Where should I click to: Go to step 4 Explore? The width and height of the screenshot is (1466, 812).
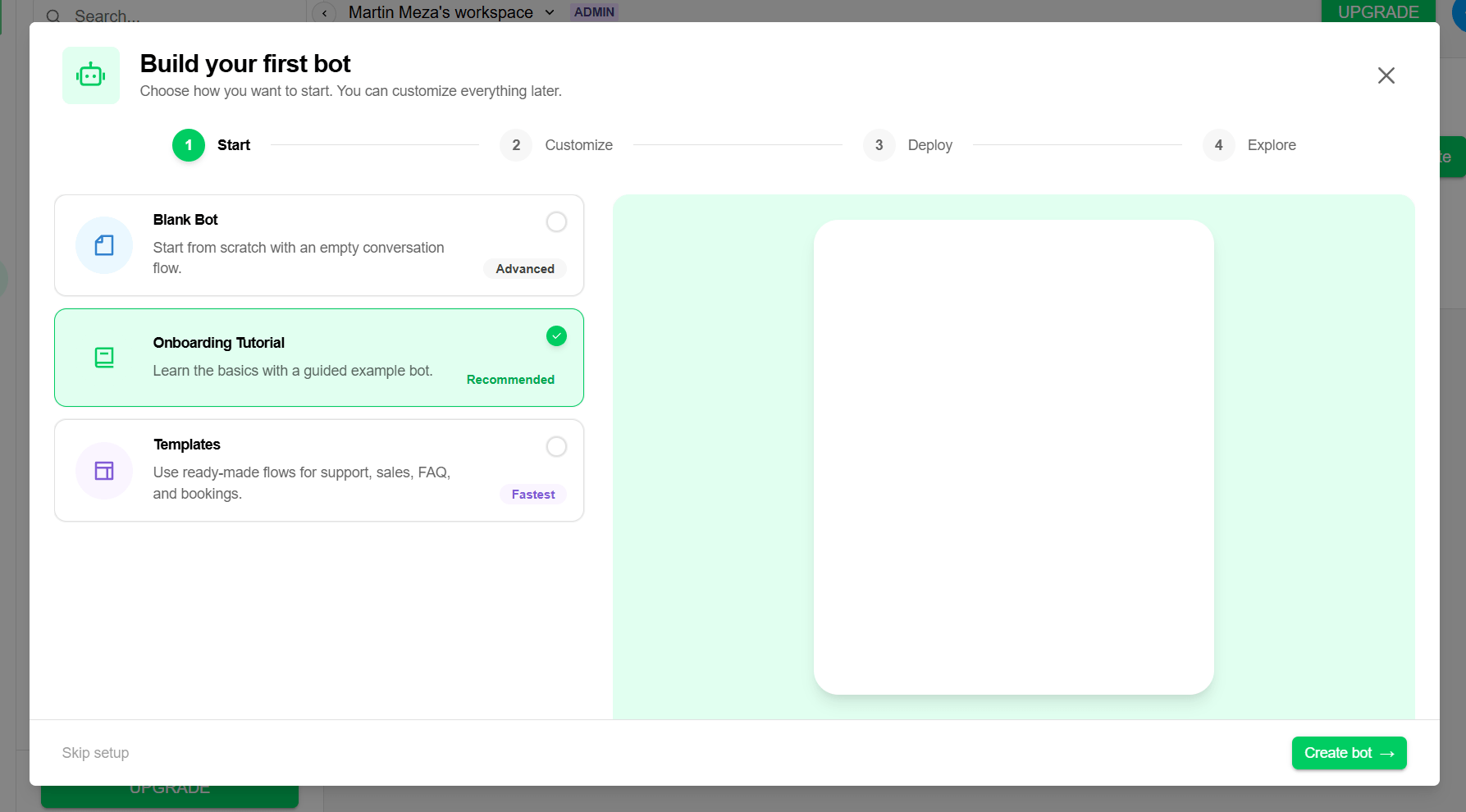(1249, 145)
